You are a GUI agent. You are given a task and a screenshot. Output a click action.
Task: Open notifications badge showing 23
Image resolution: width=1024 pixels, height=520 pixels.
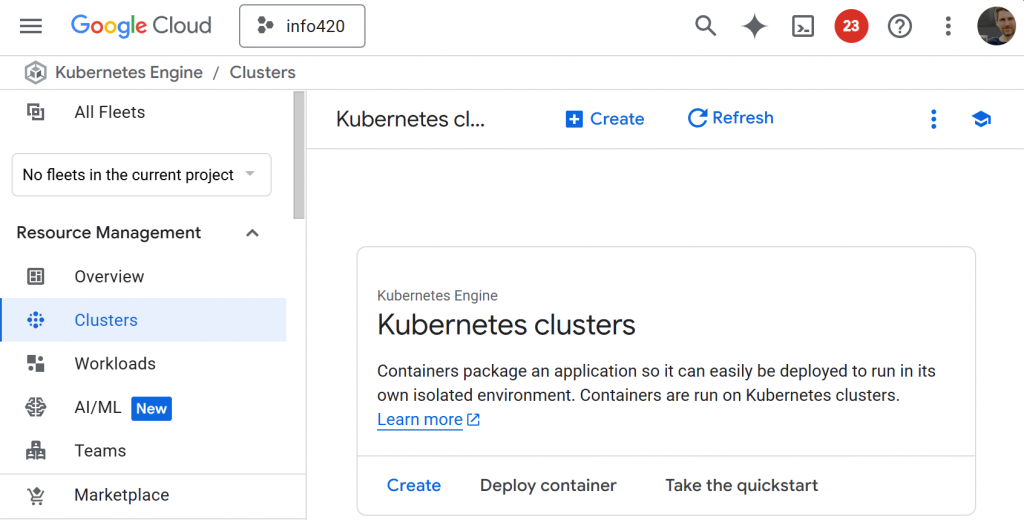point(851,26)
